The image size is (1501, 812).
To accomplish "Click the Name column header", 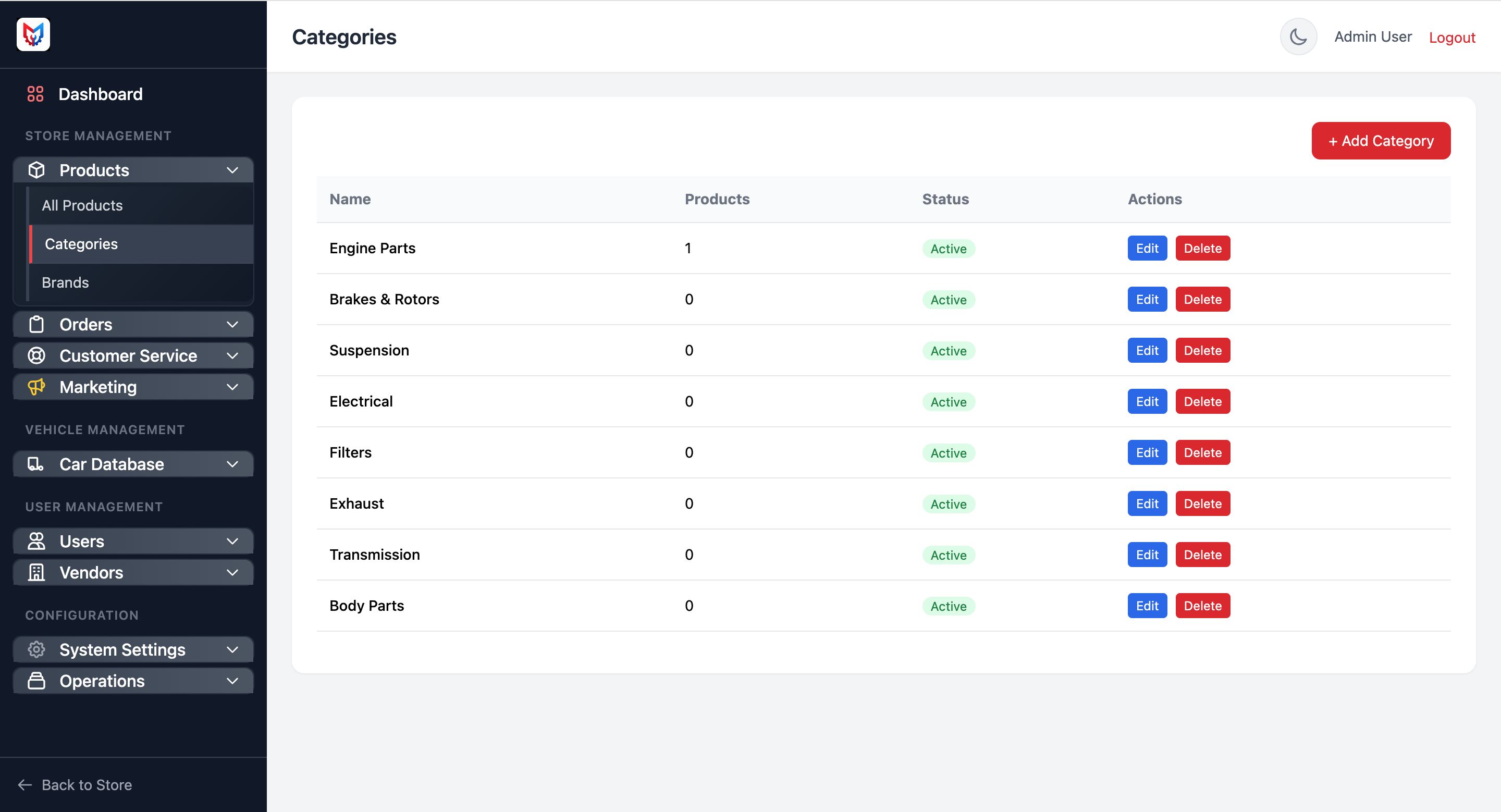I will pos(350,199).
